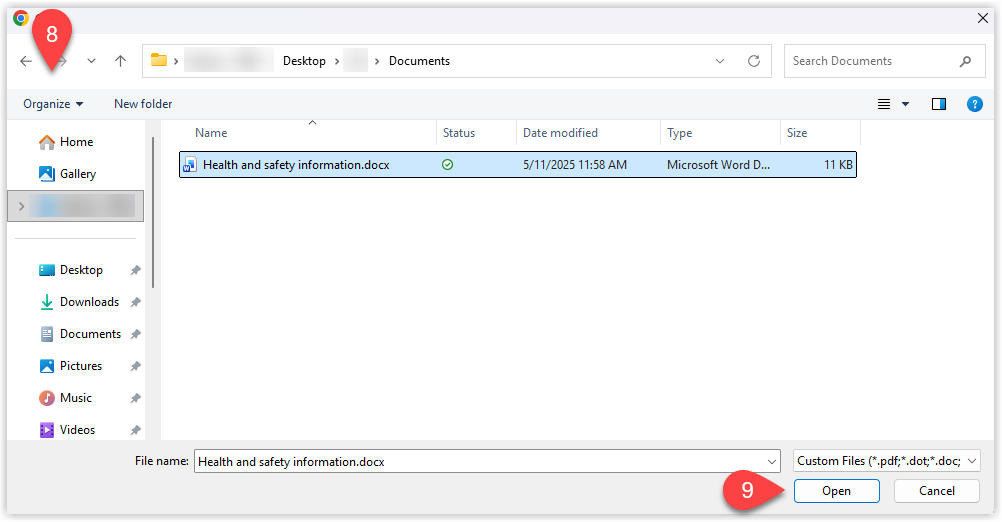Viewport: 1002px width, 522px height.
Task: Click the pin icon beside Music
Action: point(135,398)
